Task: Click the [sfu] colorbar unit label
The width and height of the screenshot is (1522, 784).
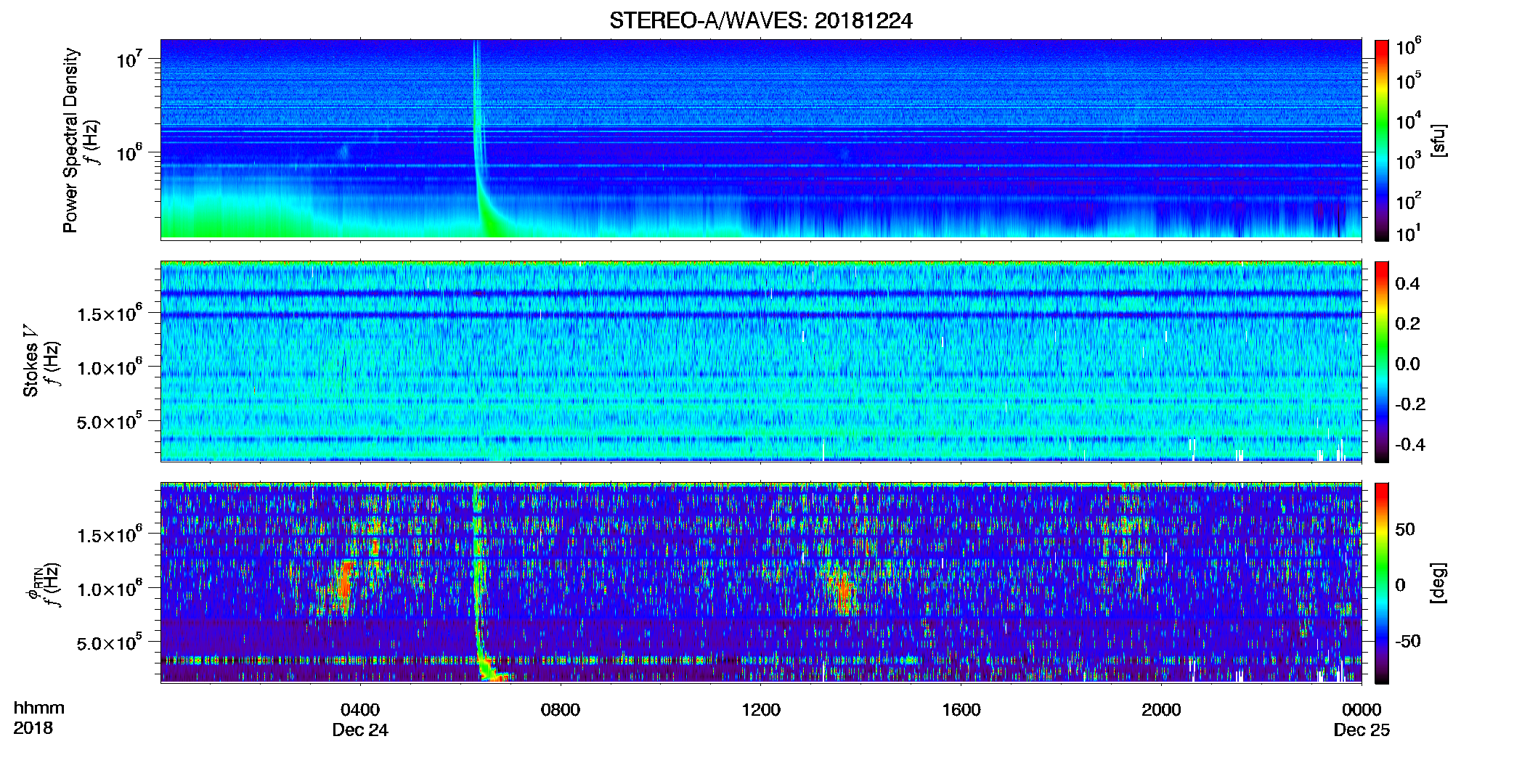Action: click(1438, 140)
